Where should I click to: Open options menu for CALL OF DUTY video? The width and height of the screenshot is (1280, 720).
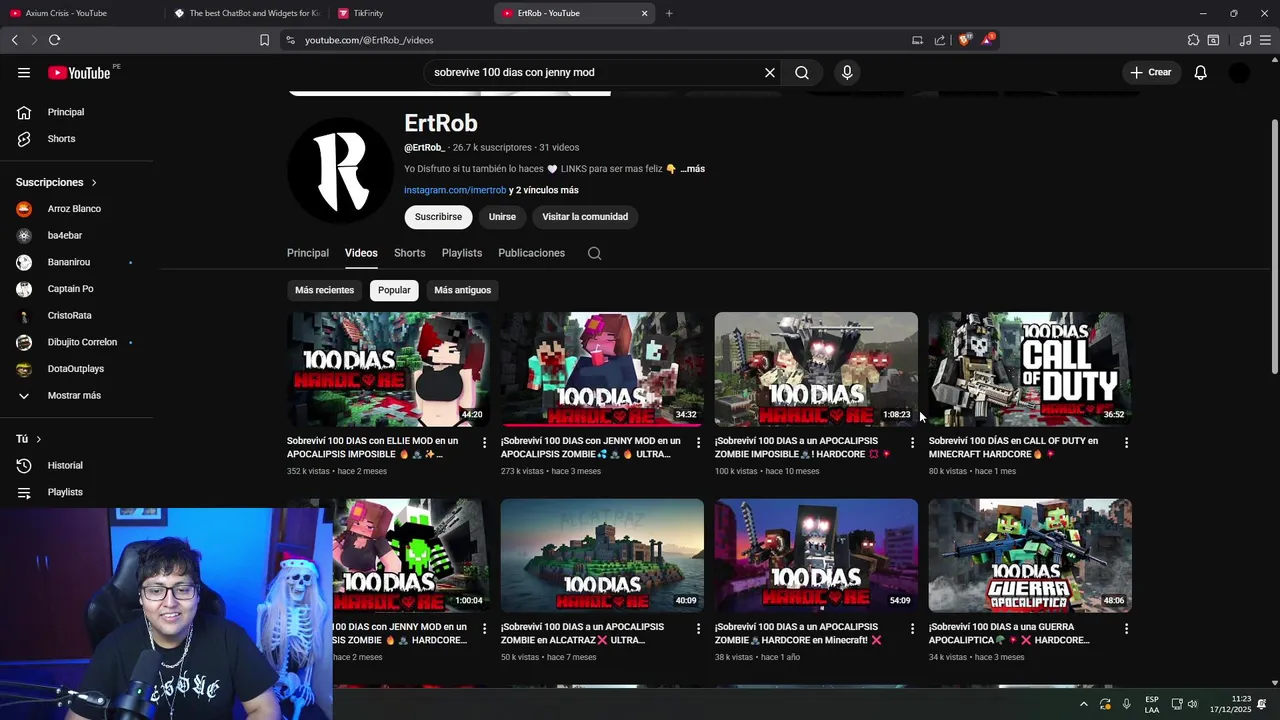point(1126,442)
